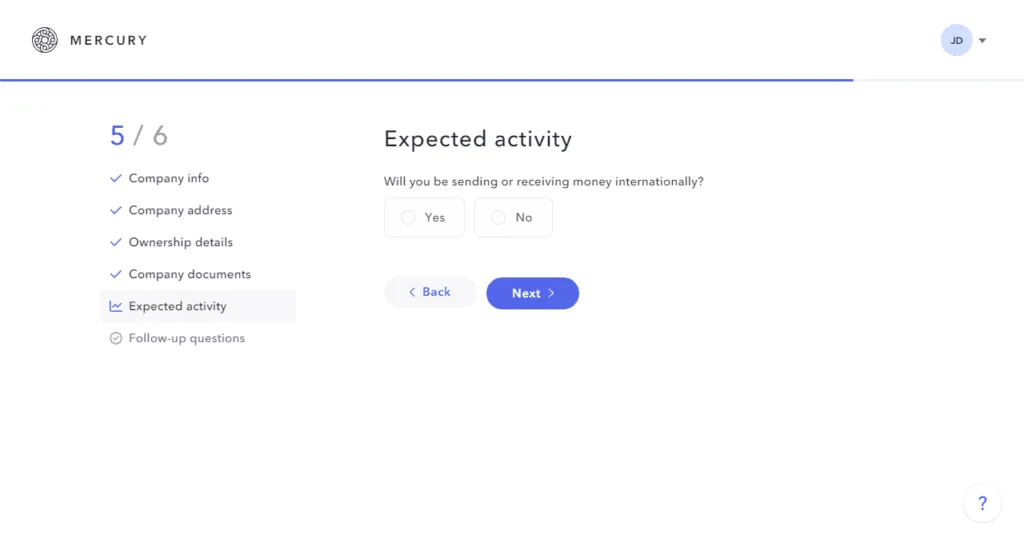Navigate to the Ownership details step
Viewport: 1024px width, 538px height.
click(180, 242)
